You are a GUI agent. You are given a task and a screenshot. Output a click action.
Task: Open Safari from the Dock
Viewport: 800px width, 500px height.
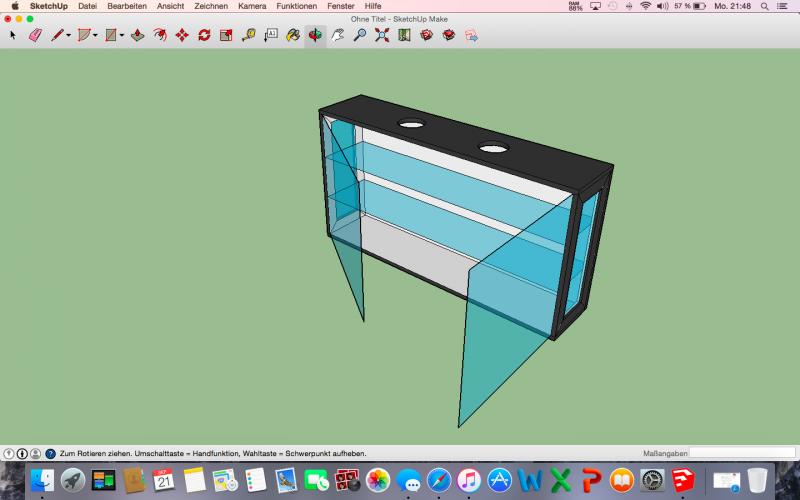(x=438, y=481)
